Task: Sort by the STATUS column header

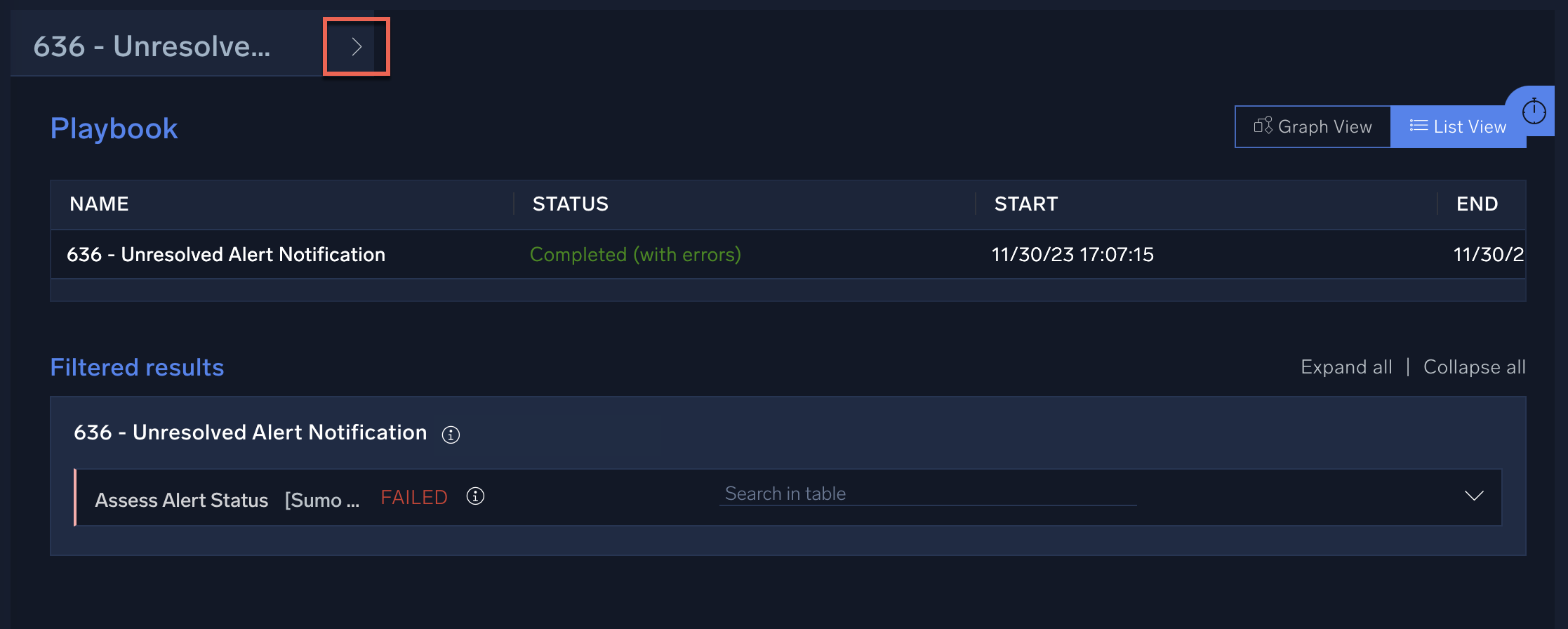Action: pos(570,204)
